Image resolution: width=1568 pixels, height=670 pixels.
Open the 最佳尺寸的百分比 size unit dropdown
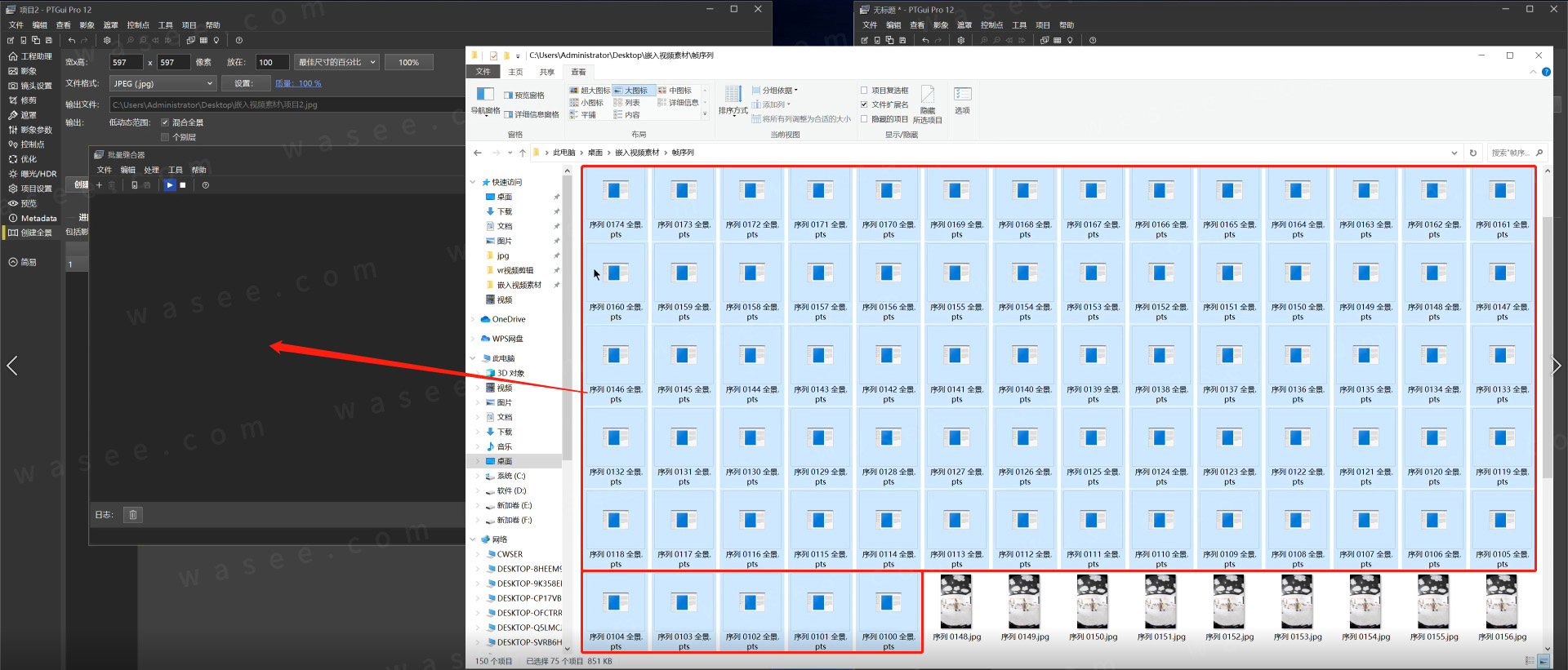coord(336,62)
